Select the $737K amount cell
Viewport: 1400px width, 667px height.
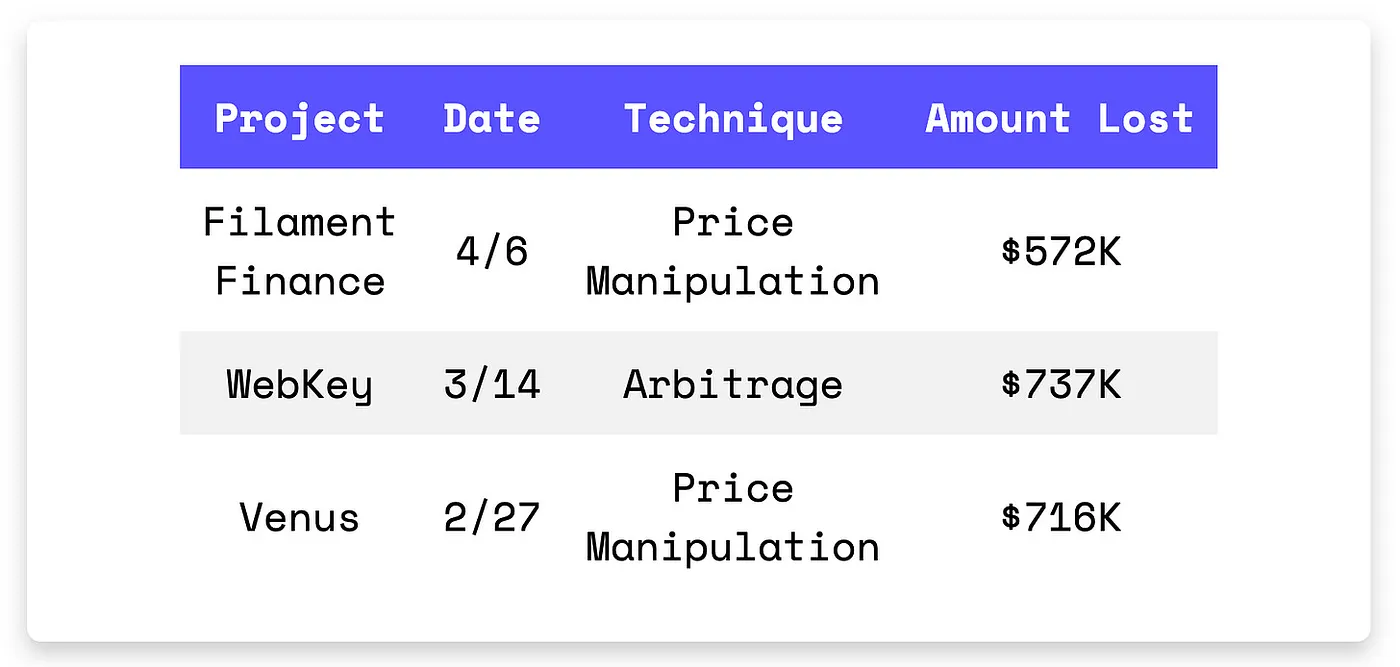(1061, 384)
